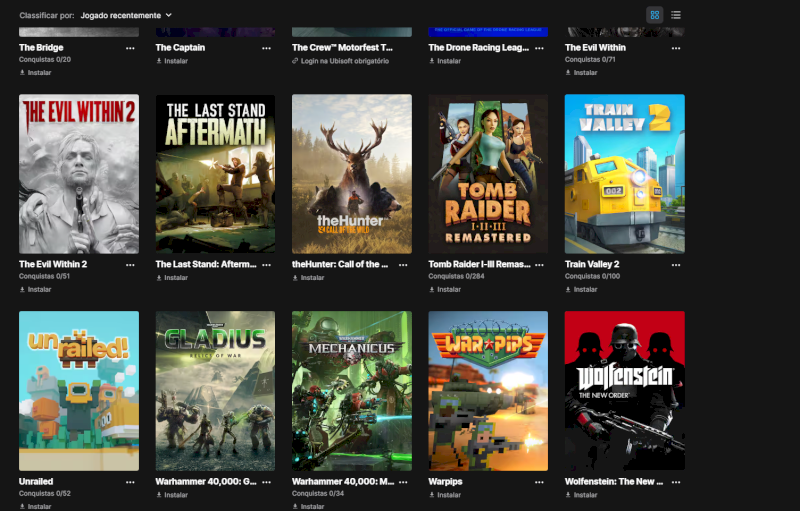800x511 pixels.
Task: Click Login na Ubisoft obrigatório link
Action: (340, 61)
